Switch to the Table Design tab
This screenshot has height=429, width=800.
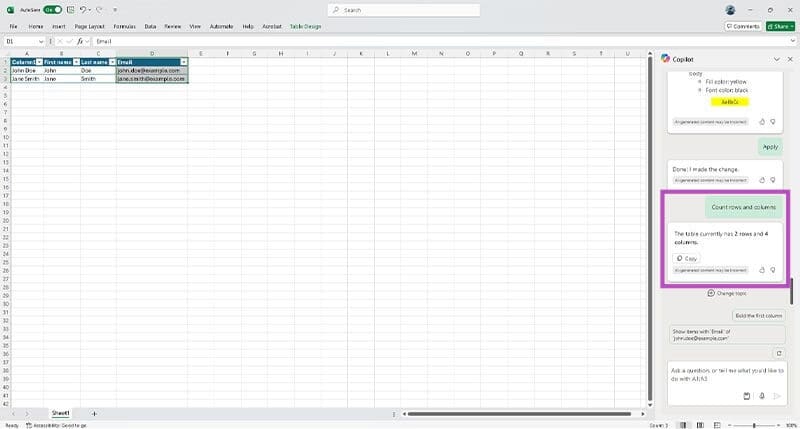[x=306, y=26]
